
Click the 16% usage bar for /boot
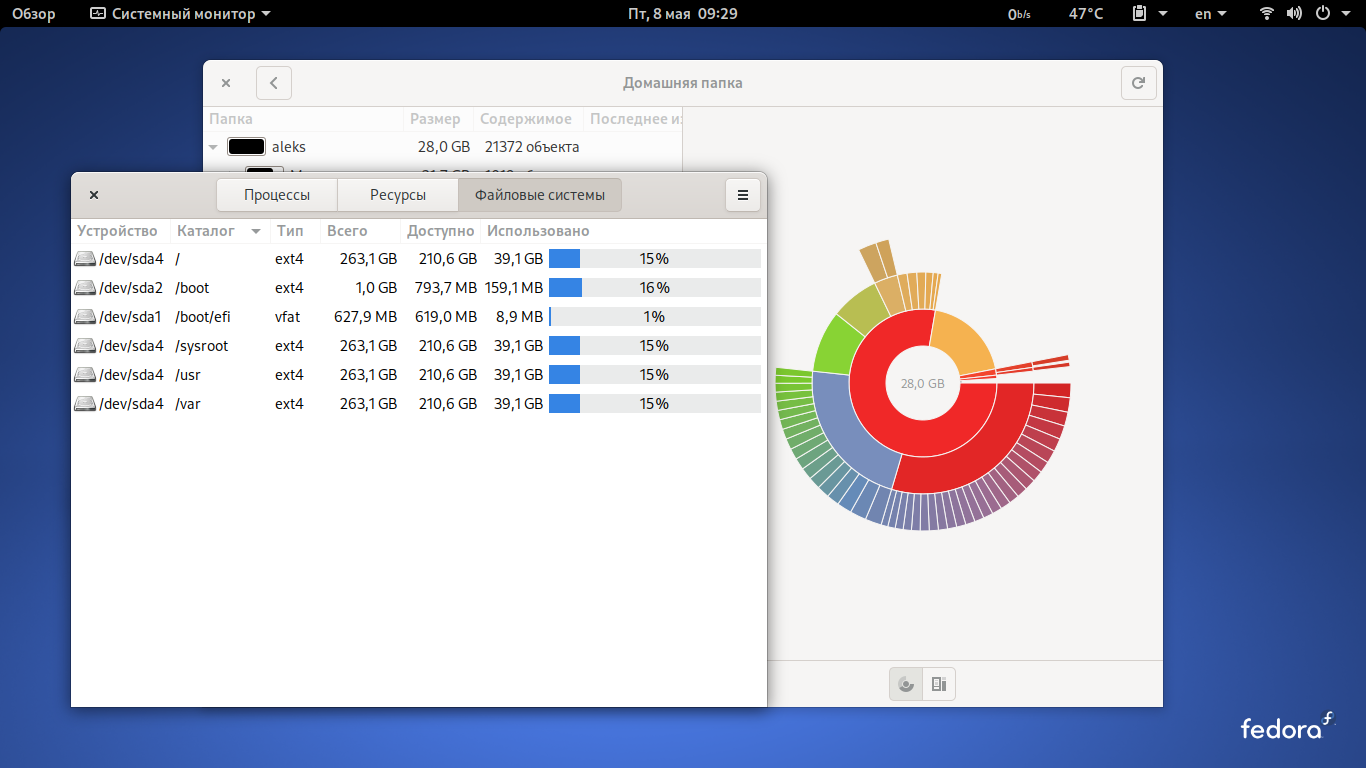coord(655,288)
